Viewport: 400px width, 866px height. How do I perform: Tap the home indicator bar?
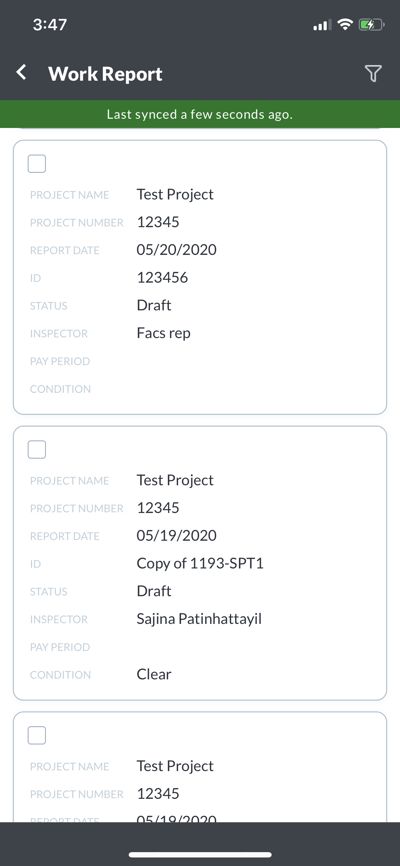200,854
